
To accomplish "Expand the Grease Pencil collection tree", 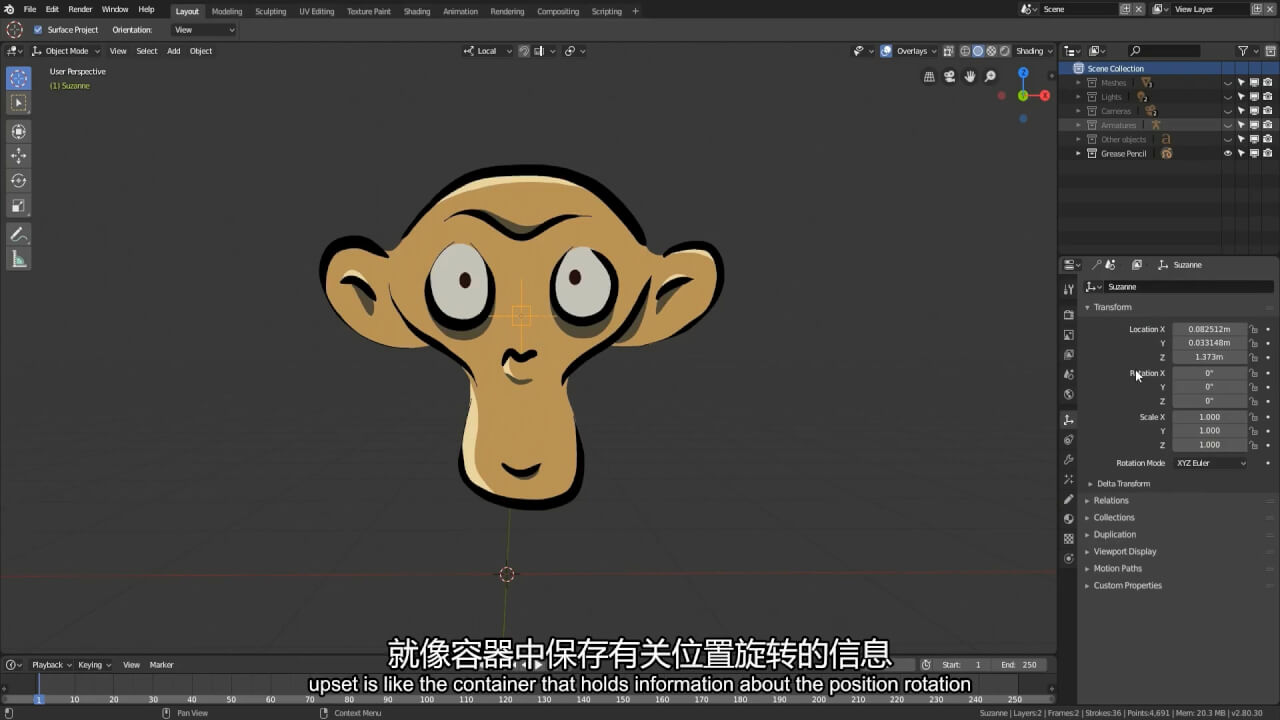I will click(1078, 154).
